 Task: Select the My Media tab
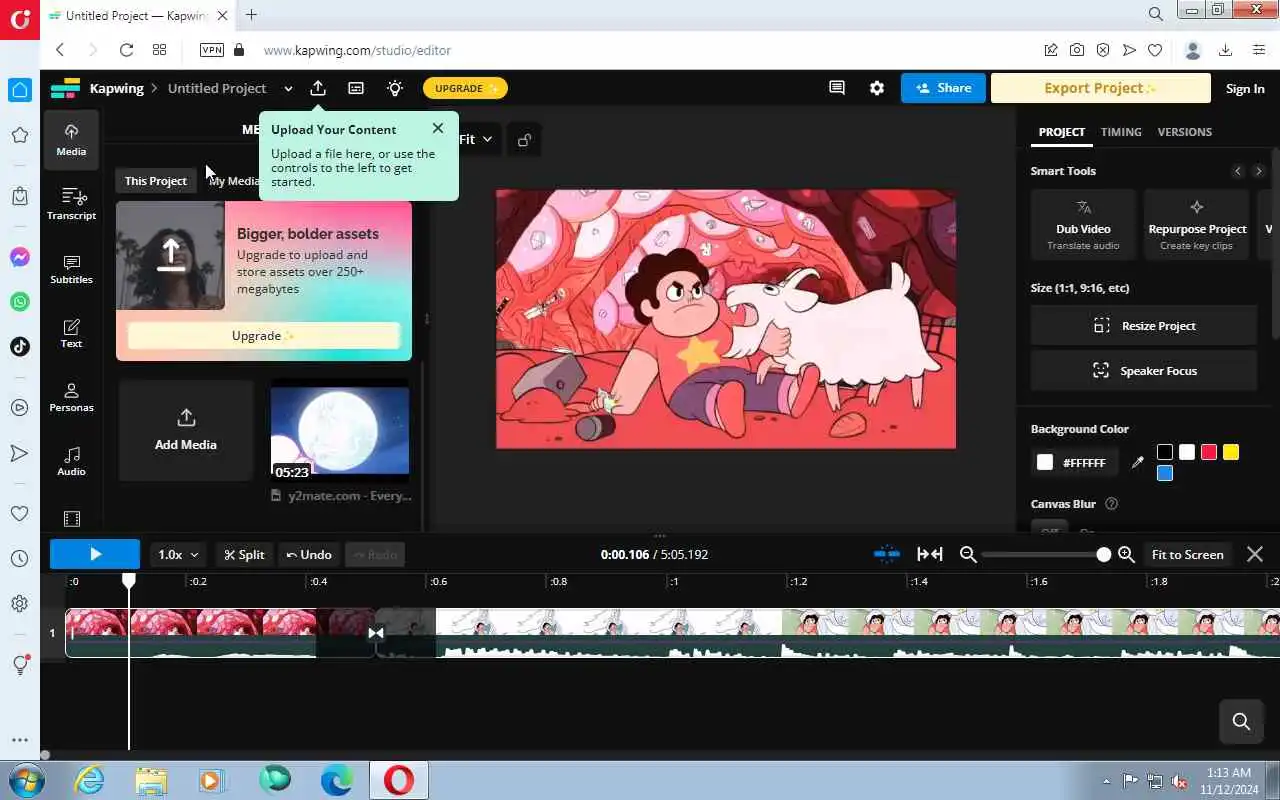[x=233, y=181]
